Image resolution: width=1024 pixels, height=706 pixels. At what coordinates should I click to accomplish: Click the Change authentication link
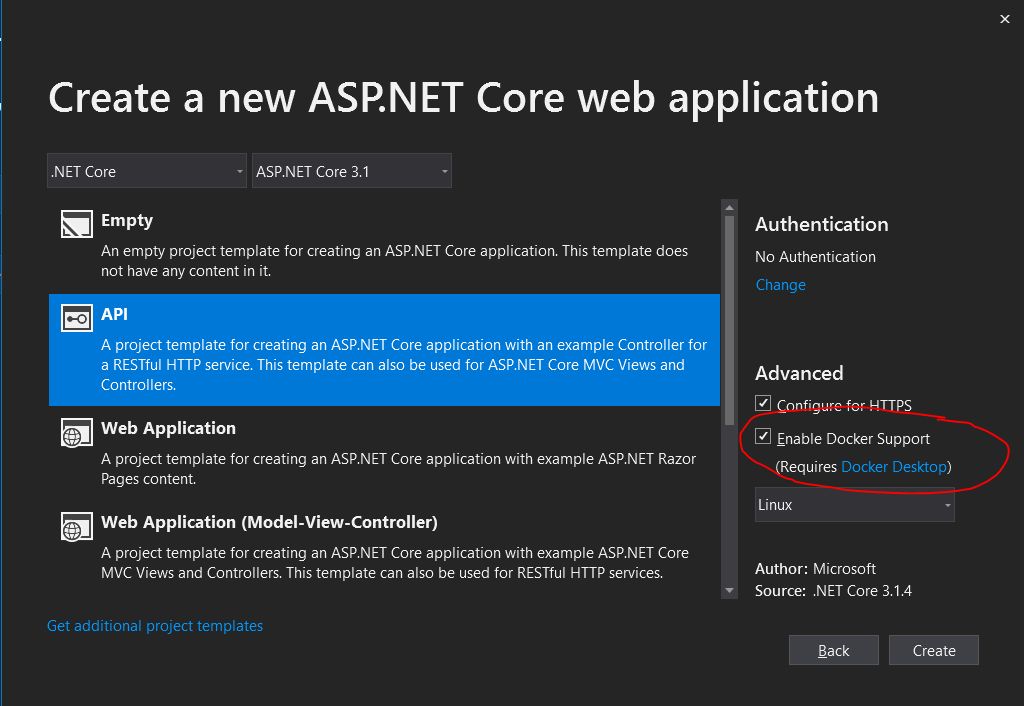780,285
